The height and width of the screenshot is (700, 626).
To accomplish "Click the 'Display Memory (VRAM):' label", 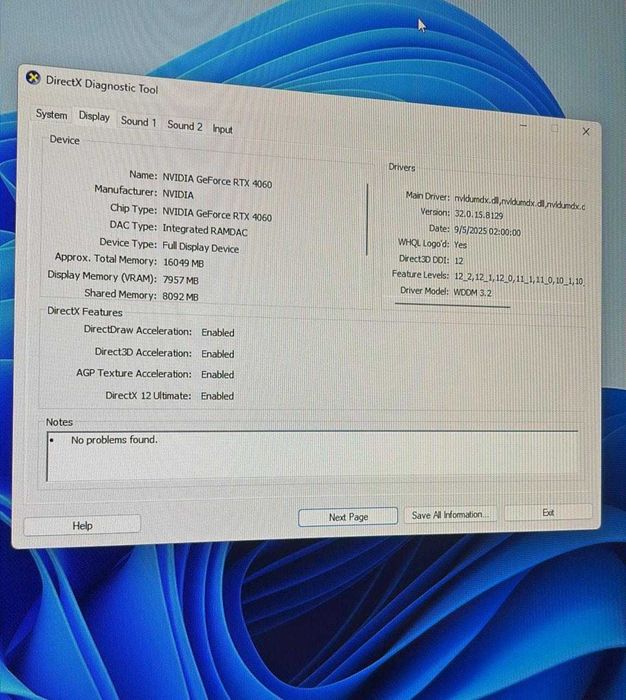I will coord(102,276).
